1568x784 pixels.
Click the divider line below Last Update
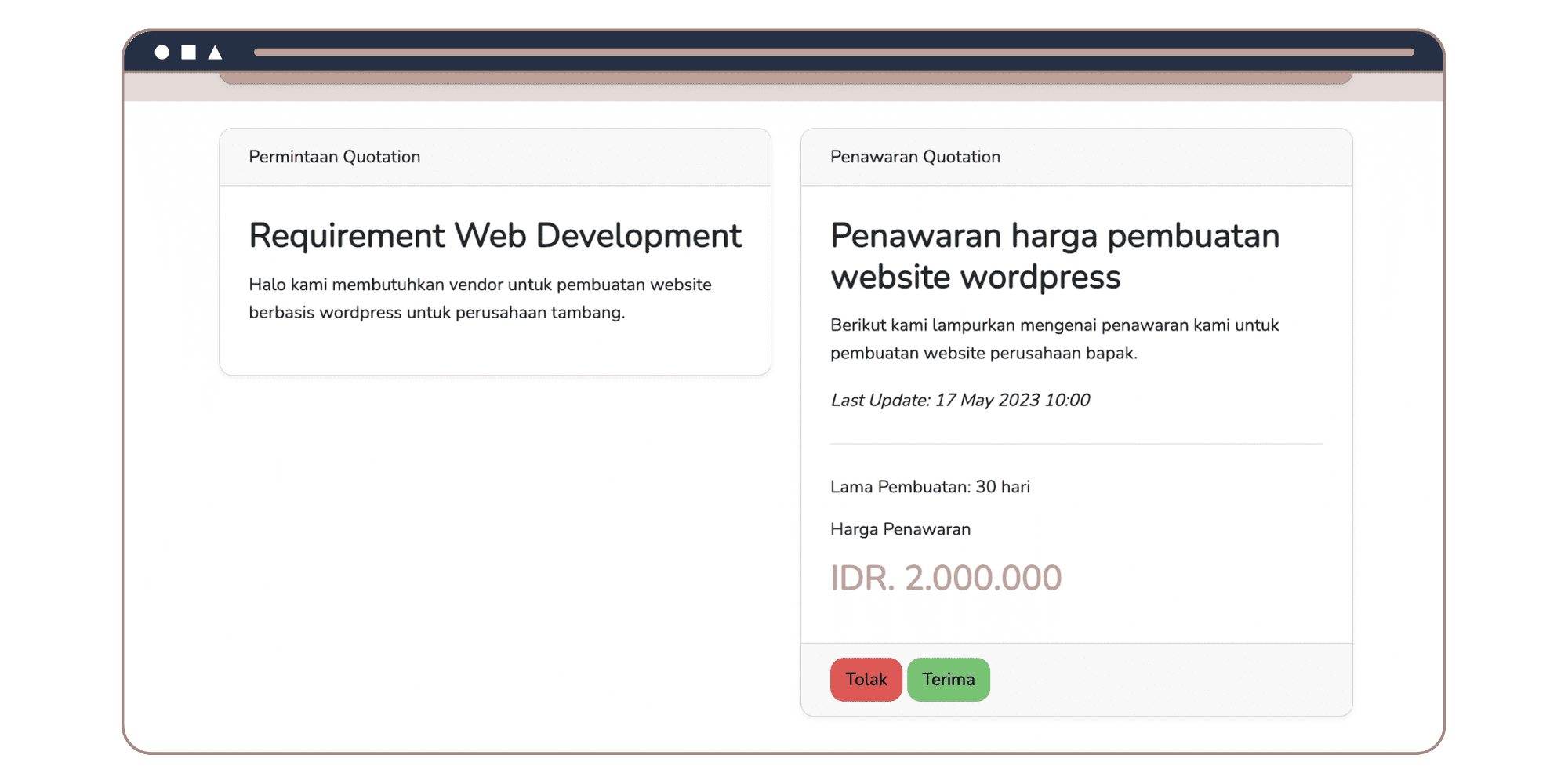pos(1076,444)
